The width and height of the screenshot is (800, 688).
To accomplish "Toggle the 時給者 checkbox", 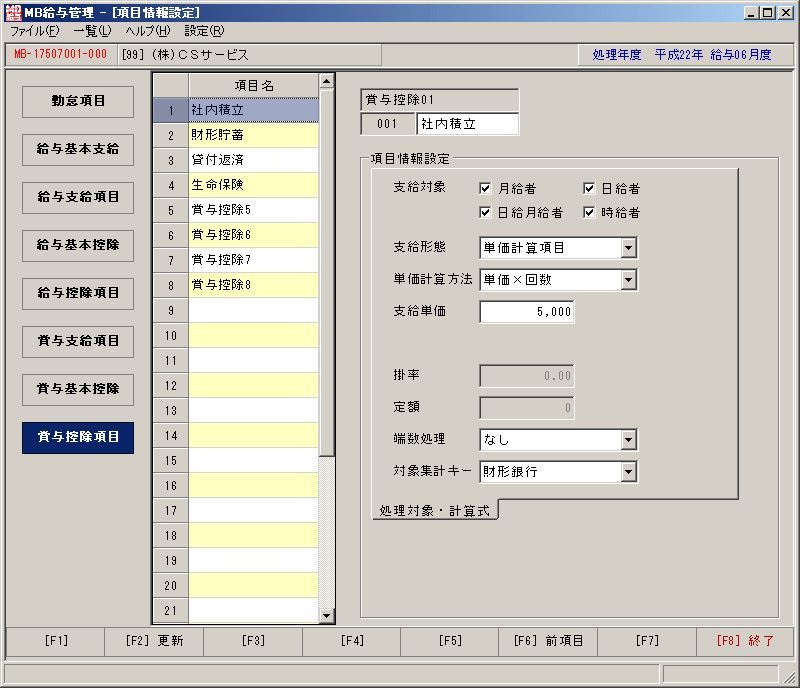I will (x=589, y=212).
